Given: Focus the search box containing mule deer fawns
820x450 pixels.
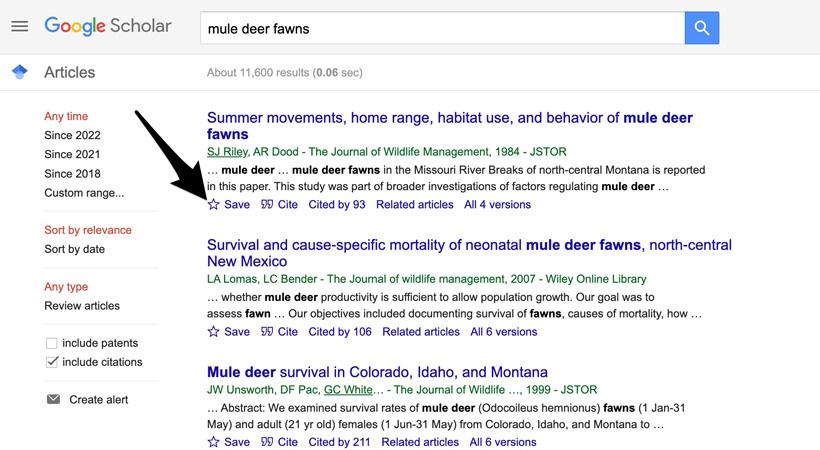Looking at the screenshot, I should click(442, 28).
